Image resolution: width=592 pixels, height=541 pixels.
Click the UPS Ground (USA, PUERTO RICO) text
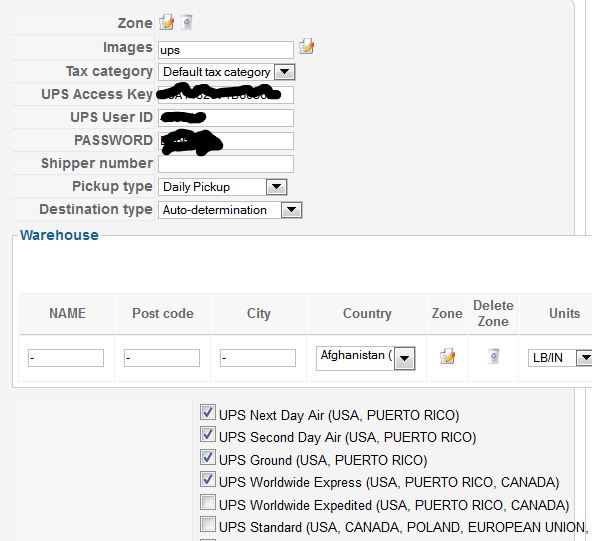click(323, 460)
